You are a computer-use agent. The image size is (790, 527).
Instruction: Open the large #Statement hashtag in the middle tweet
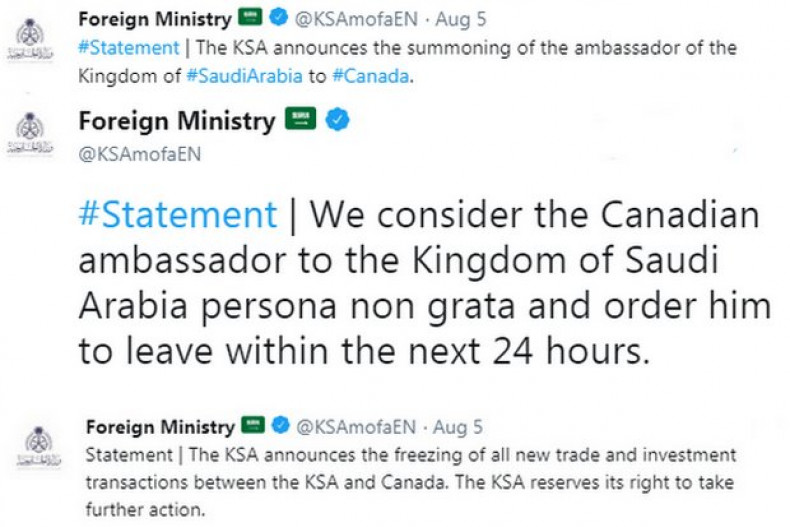point(176,215)
